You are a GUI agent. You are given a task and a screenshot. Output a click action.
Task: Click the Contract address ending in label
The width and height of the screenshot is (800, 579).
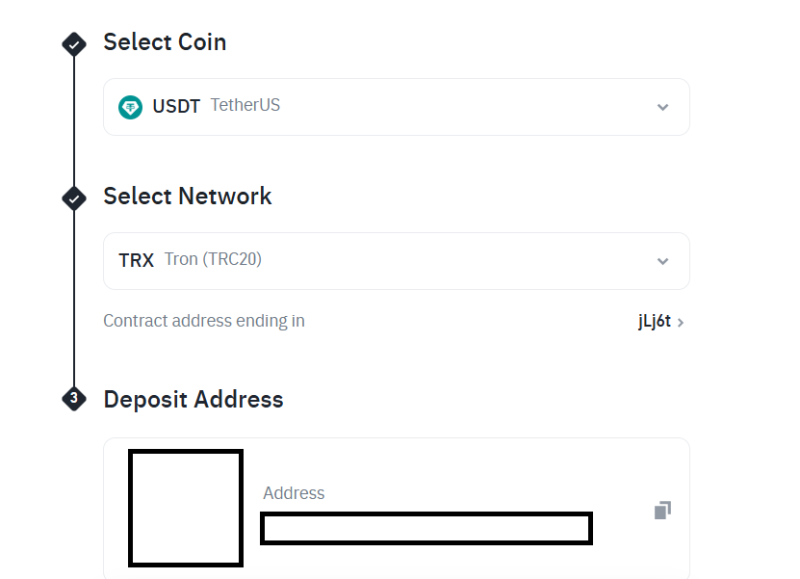coord(204,321)
